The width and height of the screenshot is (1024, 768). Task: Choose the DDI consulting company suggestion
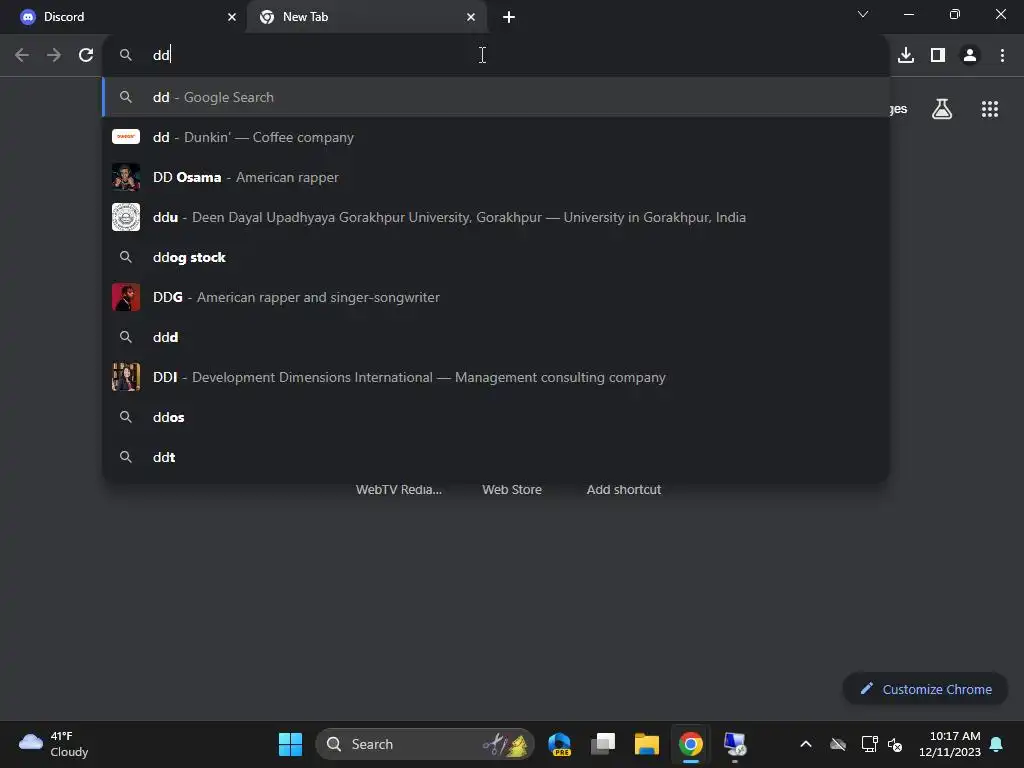tap(496, 377)
